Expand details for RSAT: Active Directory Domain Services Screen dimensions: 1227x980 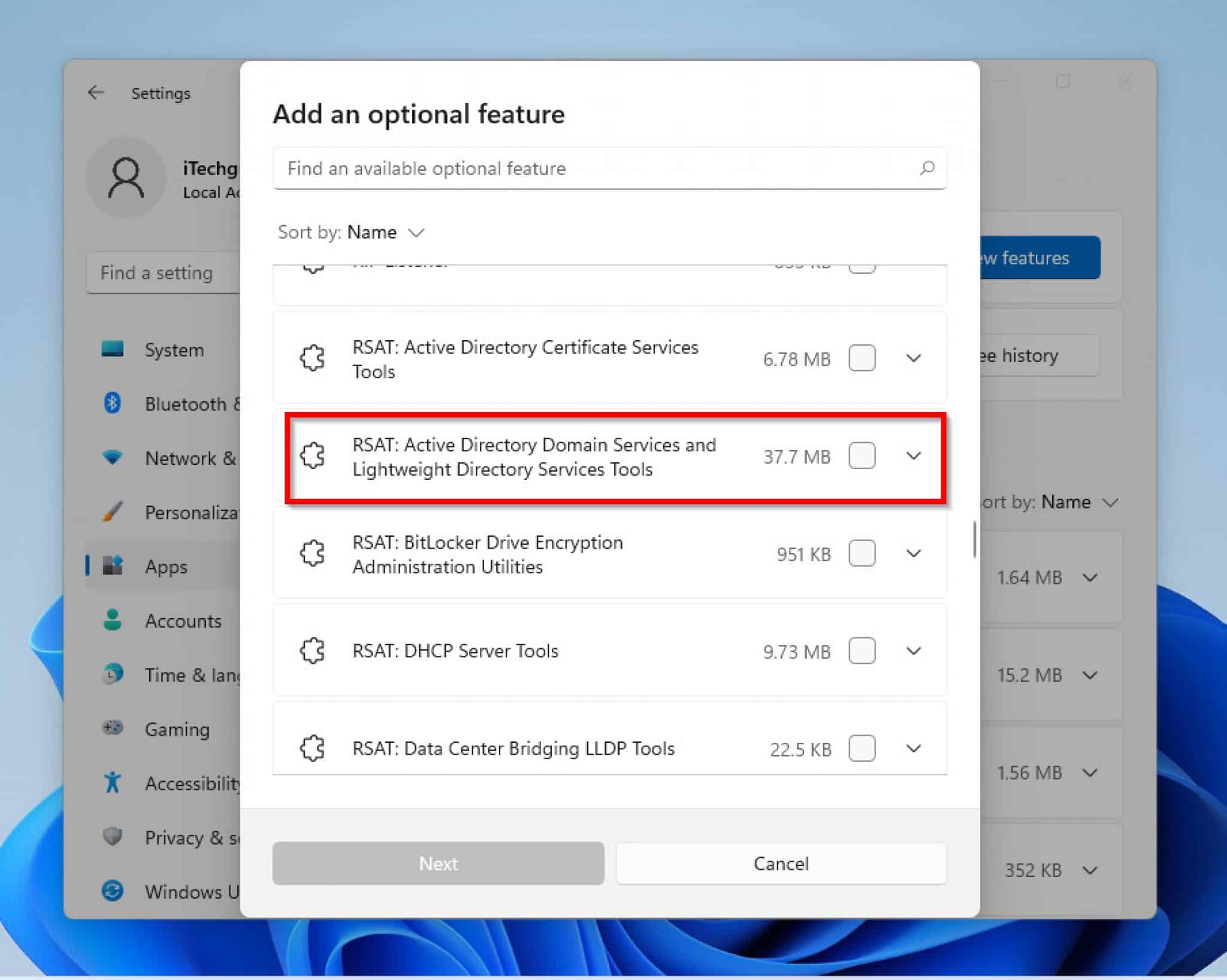click(x=914, y=456)
